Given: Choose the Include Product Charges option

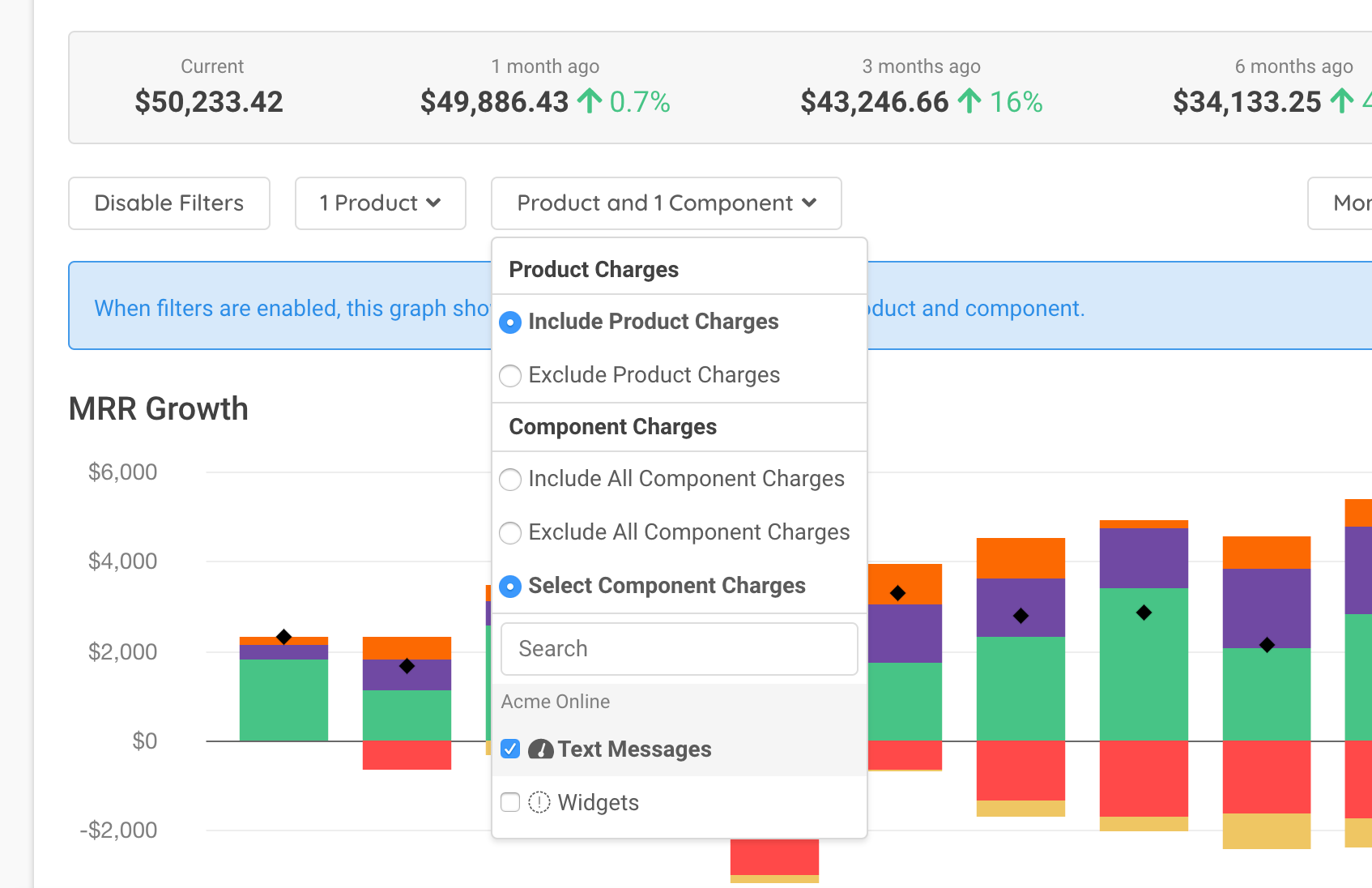Looking at the screenshot, I should tap(510, 322).
